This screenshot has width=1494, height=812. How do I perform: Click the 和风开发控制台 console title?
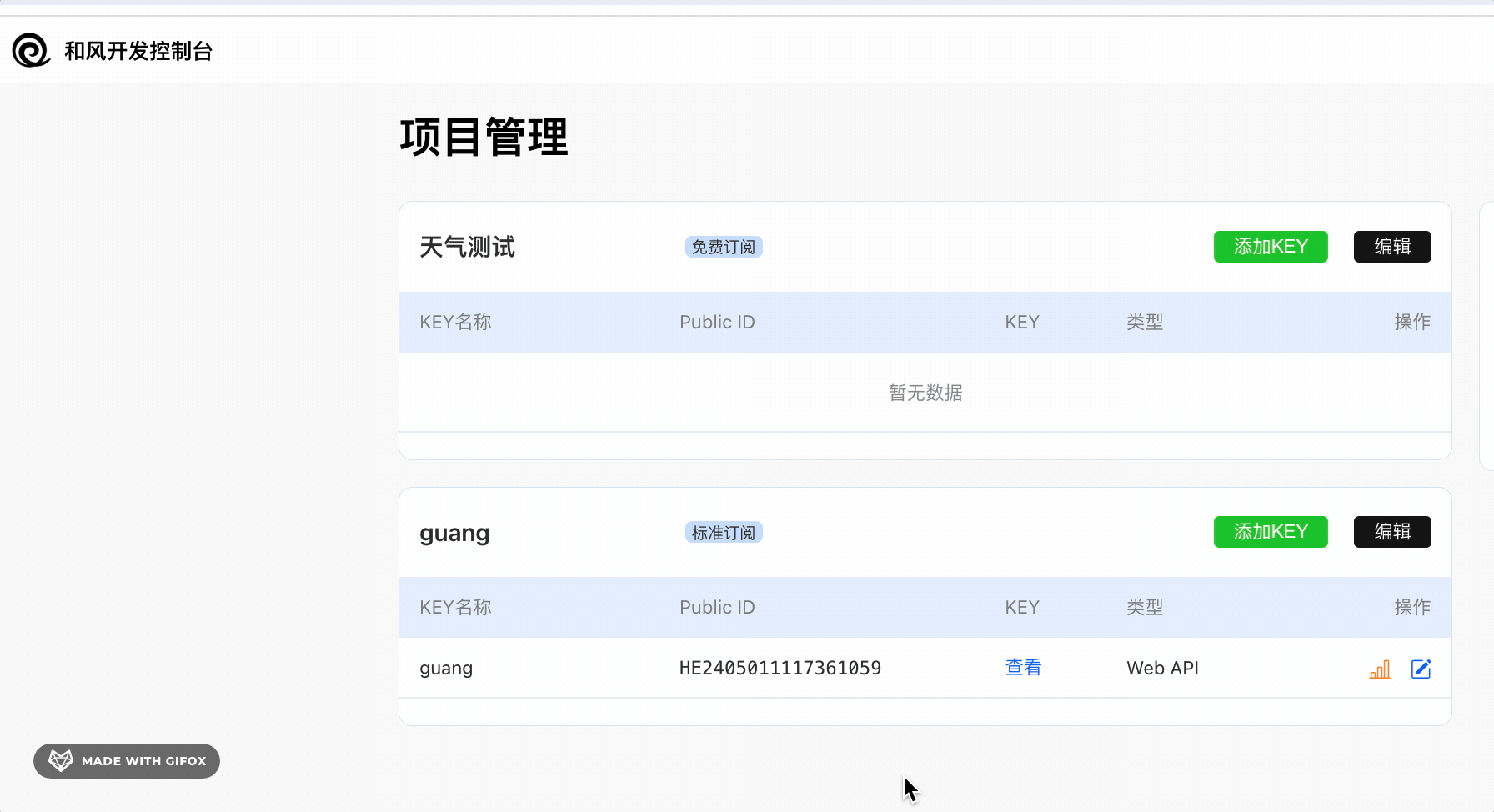pyautogui.click(x=138, y=52)
